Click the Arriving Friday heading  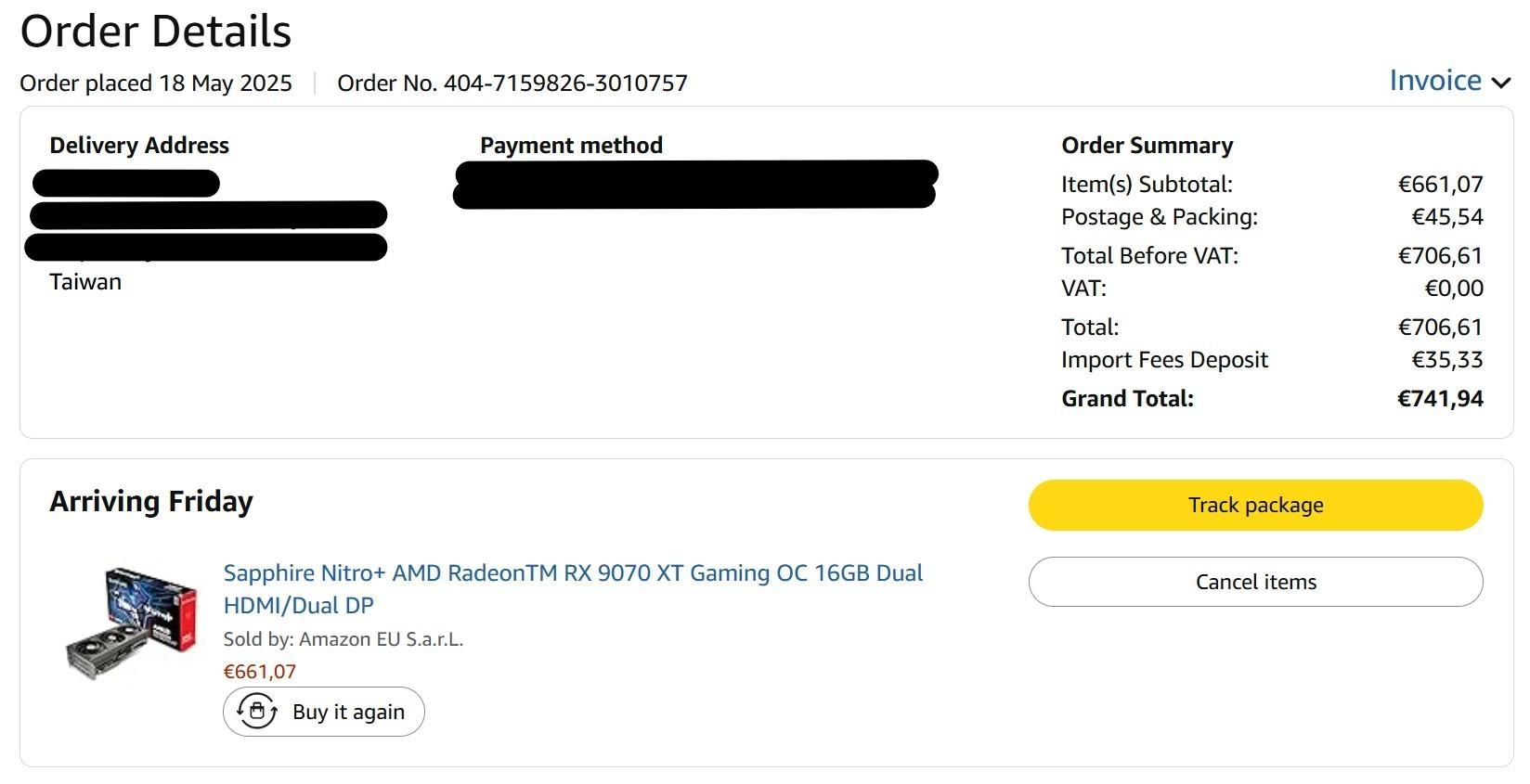coord(151,502)
